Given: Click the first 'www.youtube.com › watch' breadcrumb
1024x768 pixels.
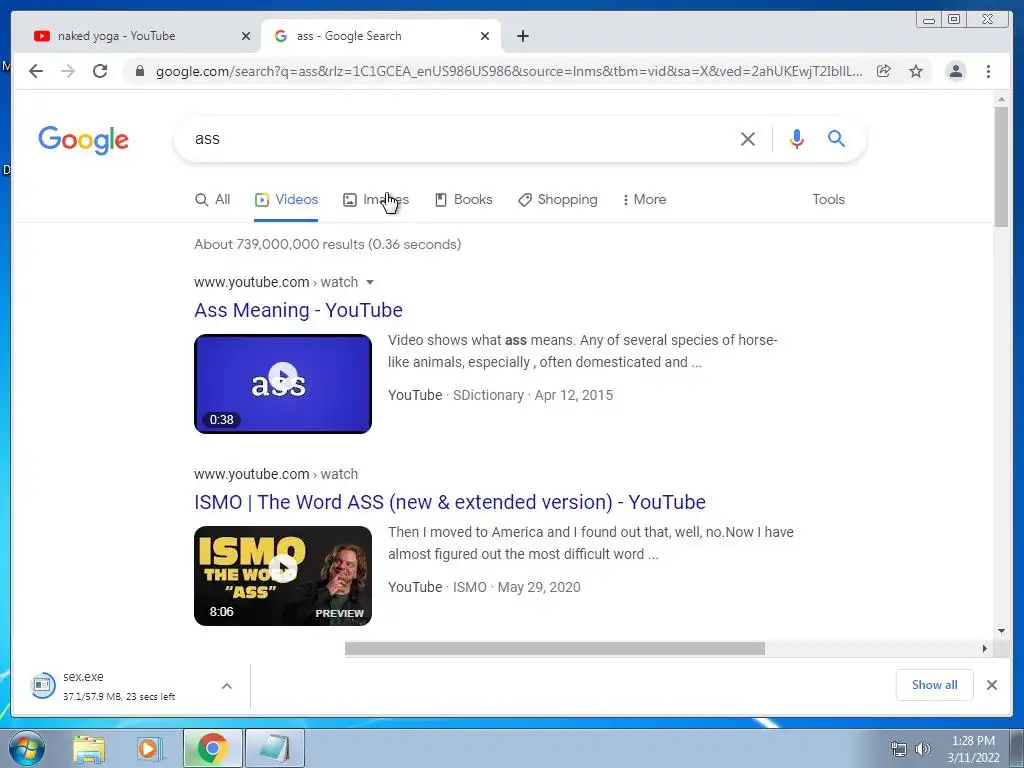Looking at the screenshot, I should click(276, 282).
